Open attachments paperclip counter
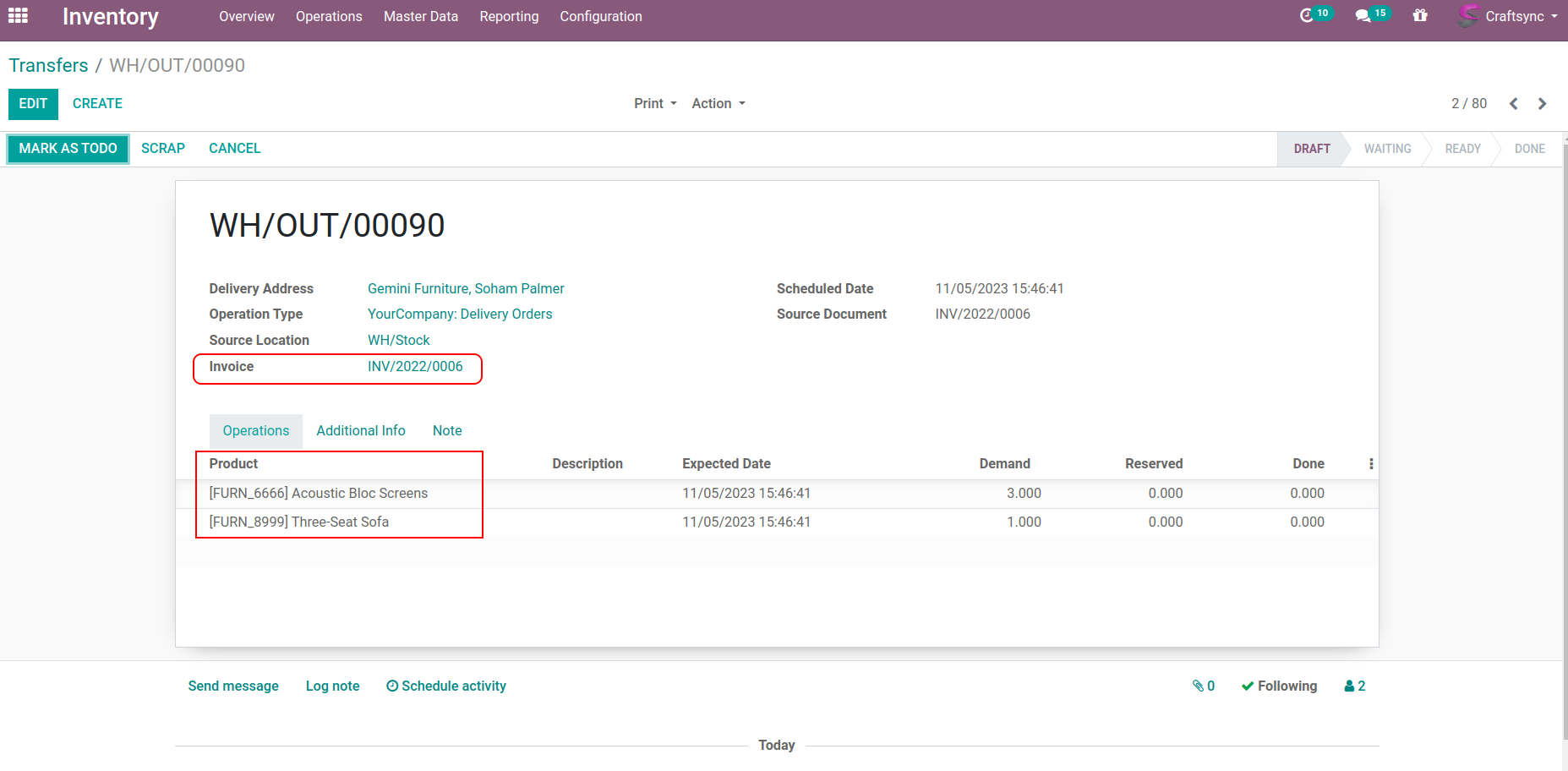Viewport: 1568px width, 771px height. pos(1204,686)
